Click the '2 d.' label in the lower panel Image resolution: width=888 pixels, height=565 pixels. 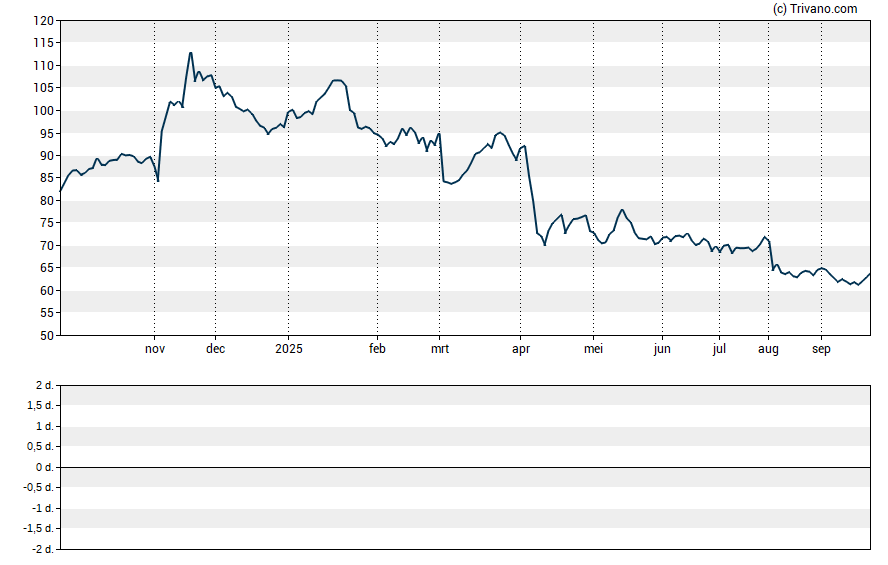pyautogui.click(x=43, y=385)
